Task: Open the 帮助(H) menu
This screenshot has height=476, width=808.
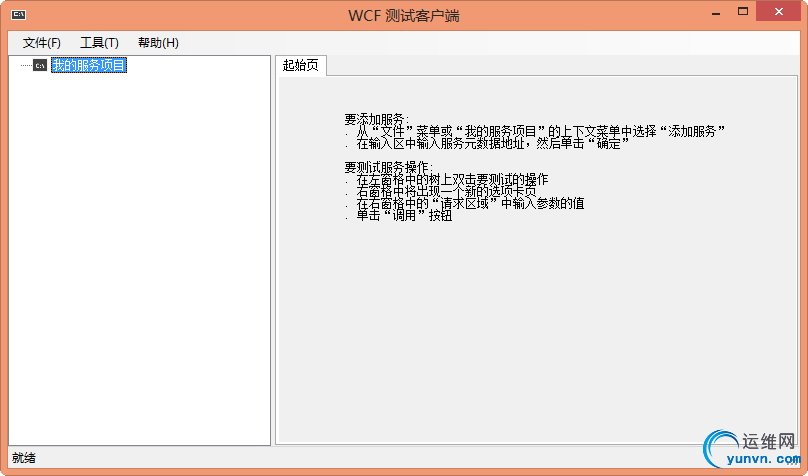Action: point(158,43)
